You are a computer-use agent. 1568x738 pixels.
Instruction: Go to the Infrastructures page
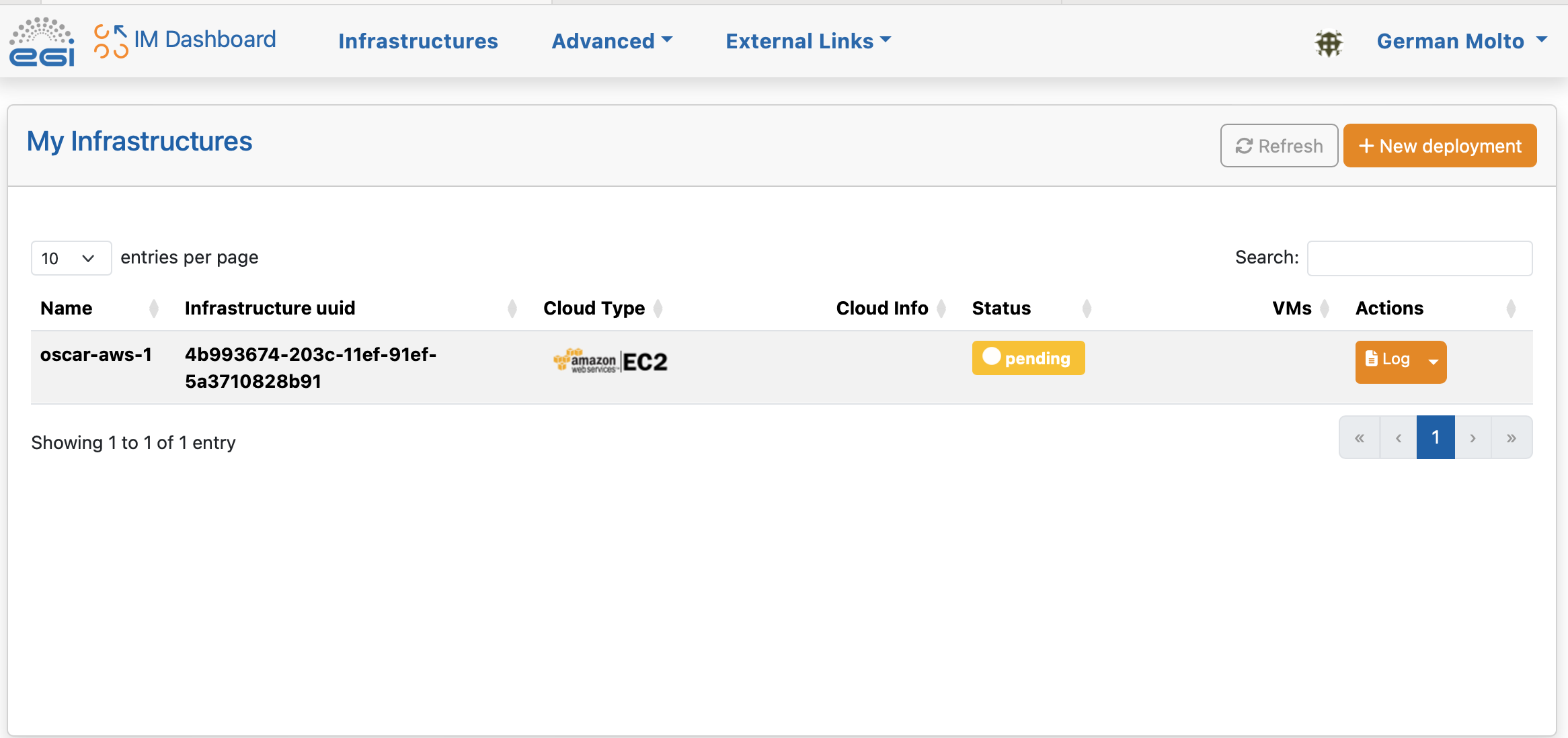coord(418,42)
